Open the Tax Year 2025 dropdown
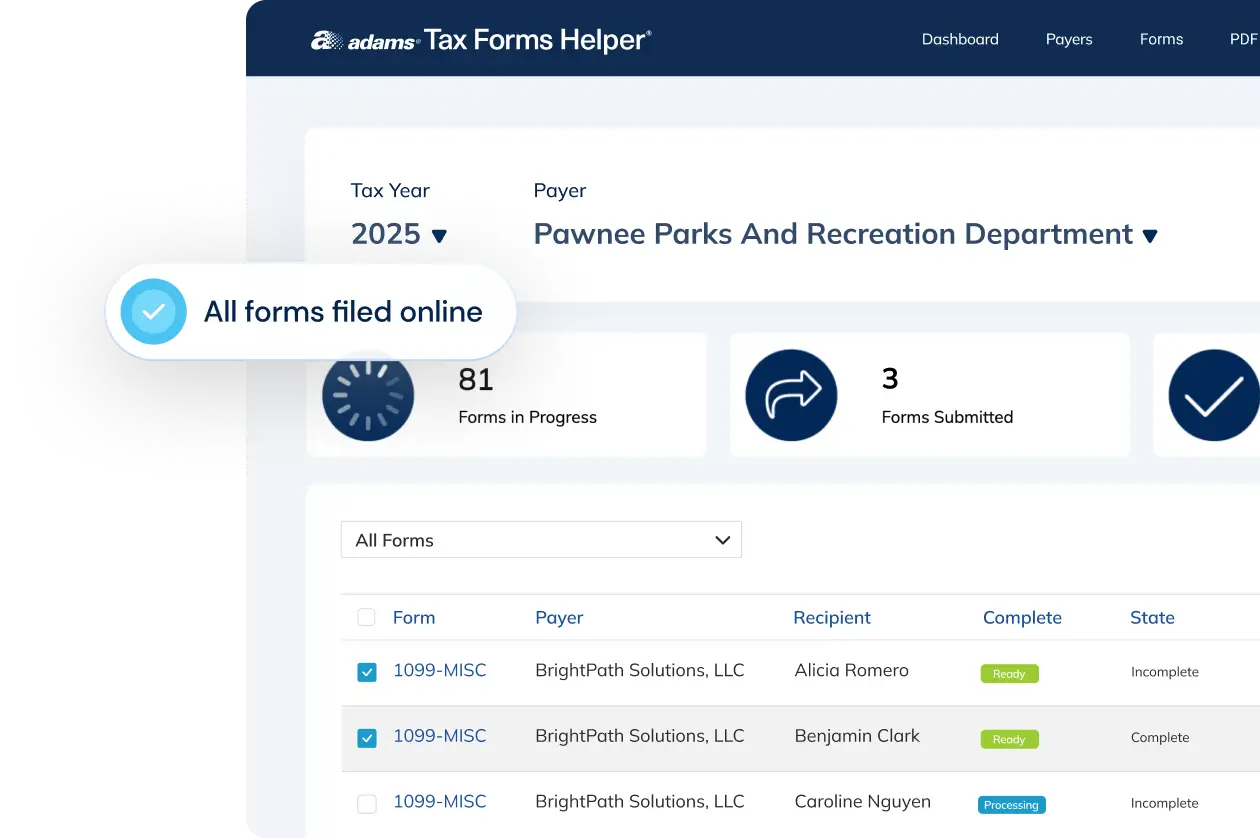Viewport: 1260px width, 838px height. point(398,233)
